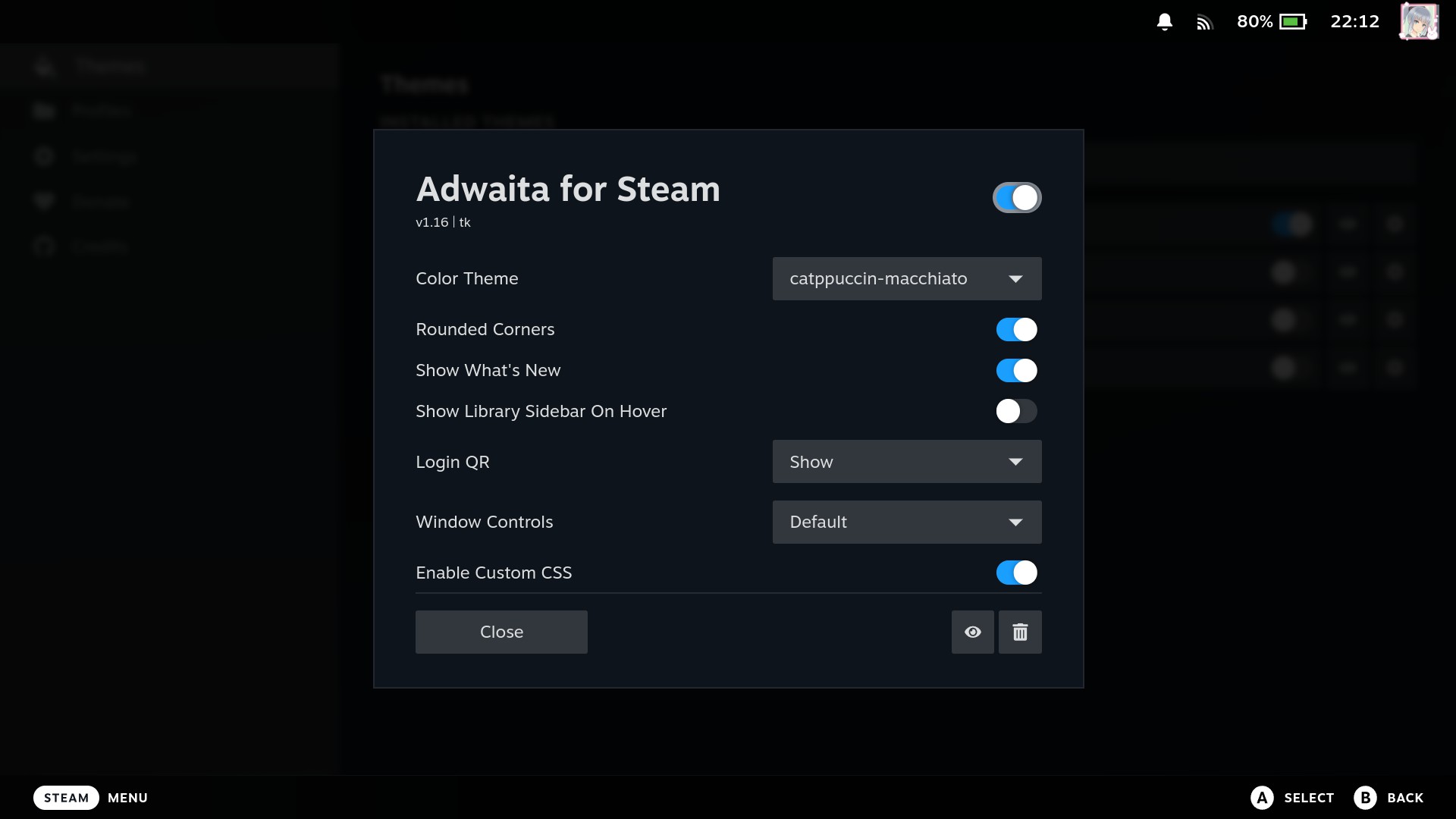Open the Window Controls dropdown
The height and width of the screenshot is (819, 1456).
click(x=906, y=522)
